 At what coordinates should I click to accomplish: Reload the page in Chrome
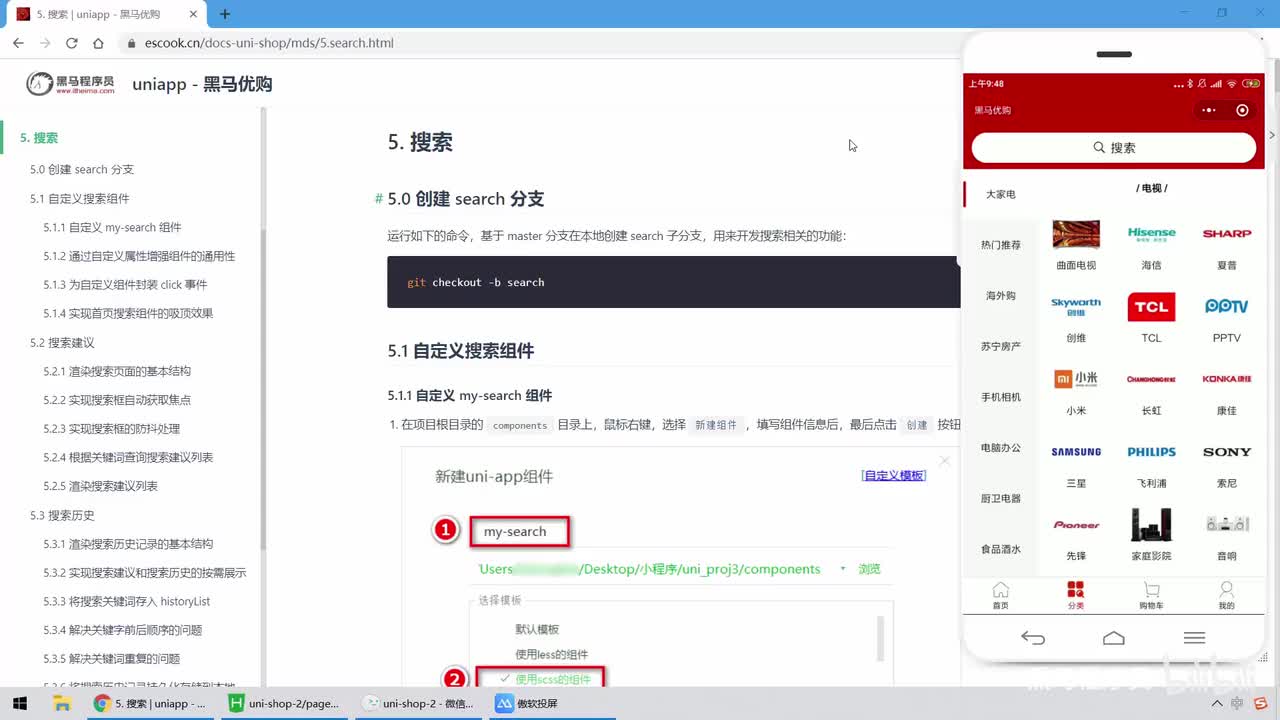pos(71,43)
